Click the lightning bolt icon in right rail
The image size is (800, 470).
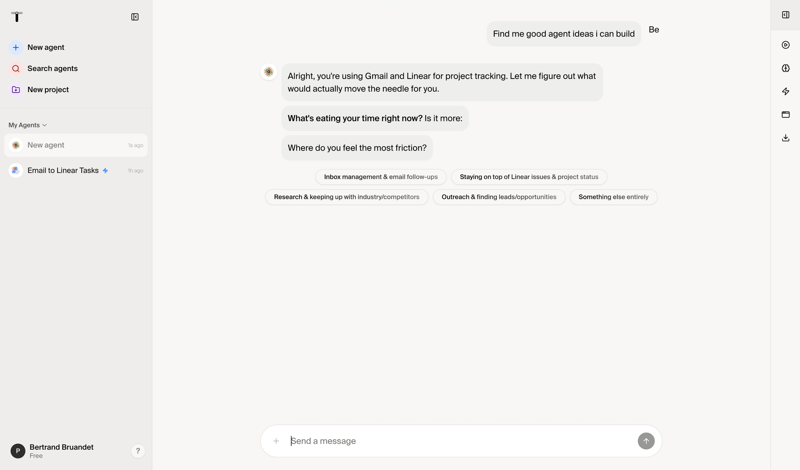click(786, 91)
